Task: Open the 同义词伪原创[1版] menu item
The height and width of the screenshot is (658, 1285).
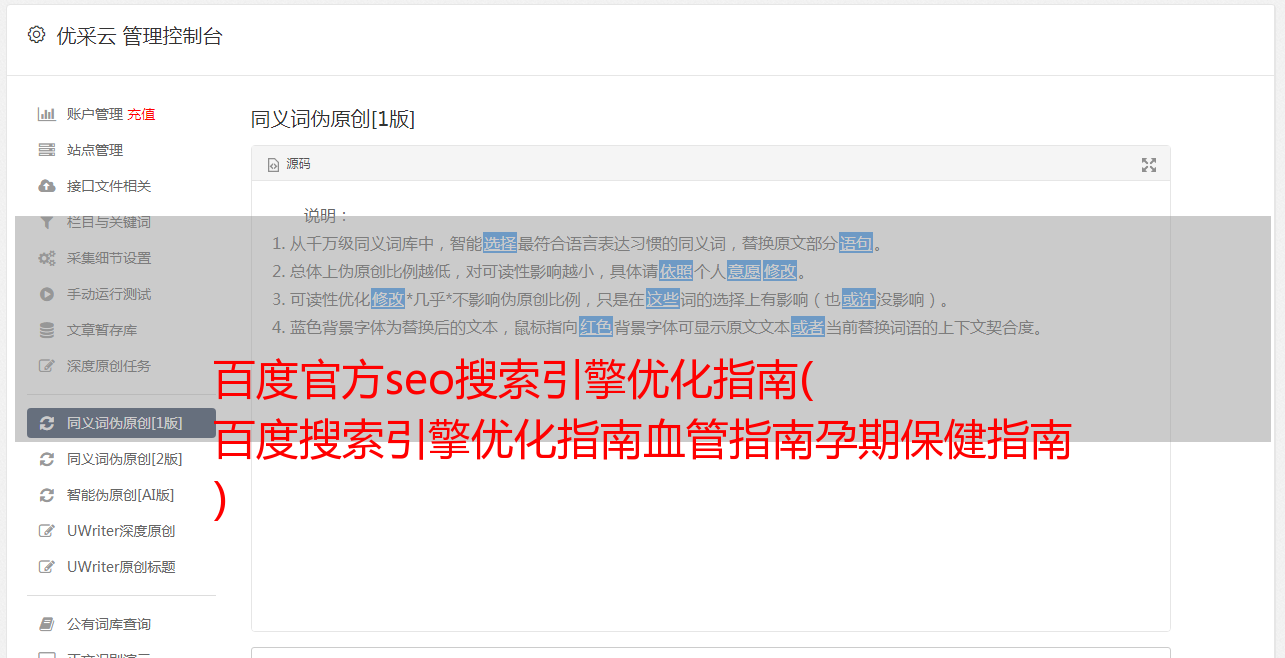Action: click(x=121, y=423)
